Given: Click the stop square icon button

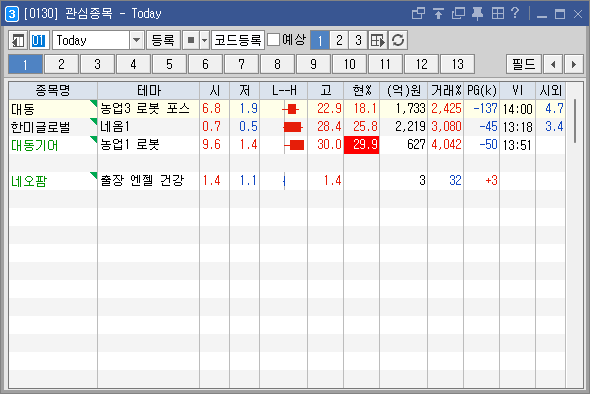Looking at the screenshot, I should click(191, 40).
